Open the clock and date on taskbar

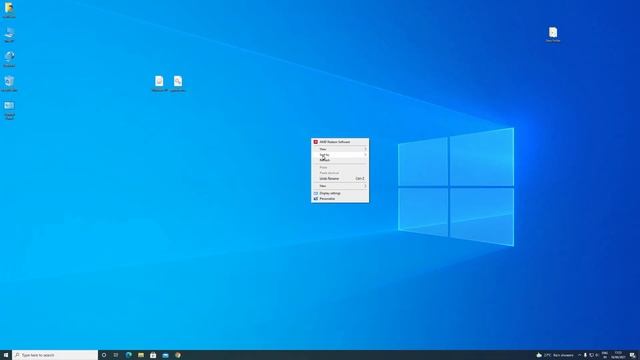tap(618, 355)
